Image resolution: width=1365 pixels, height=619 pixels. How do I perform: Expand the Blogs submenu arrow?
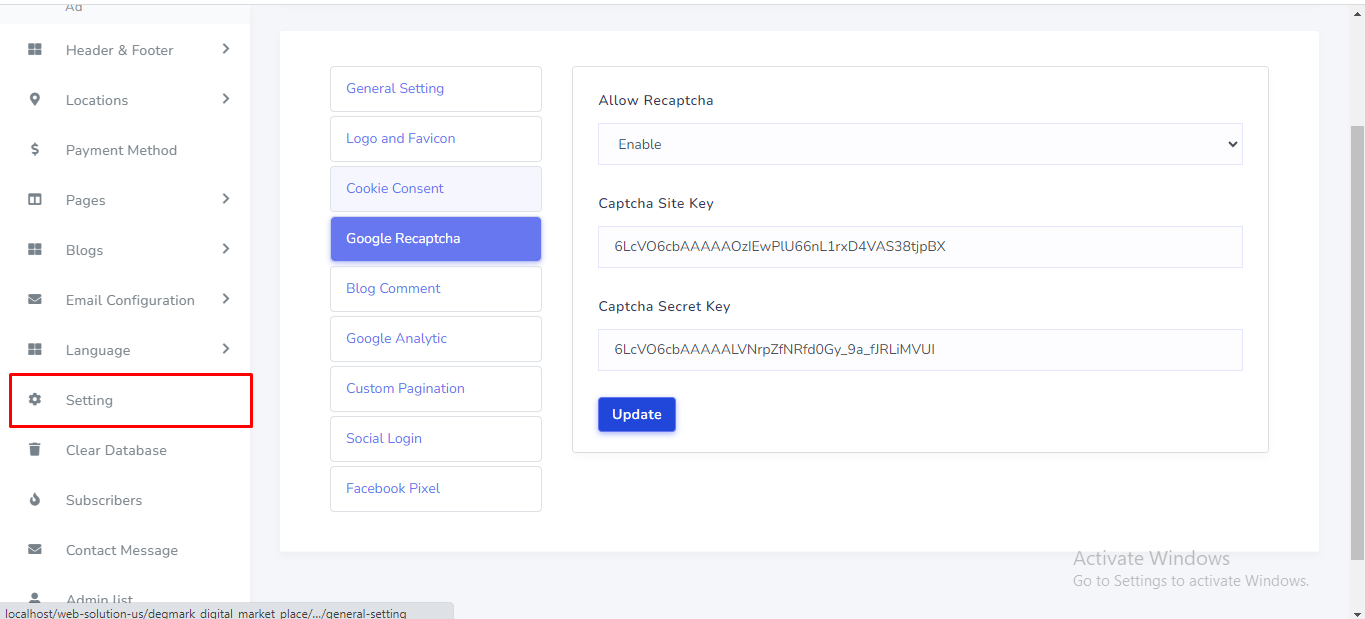tap(226, 249)
